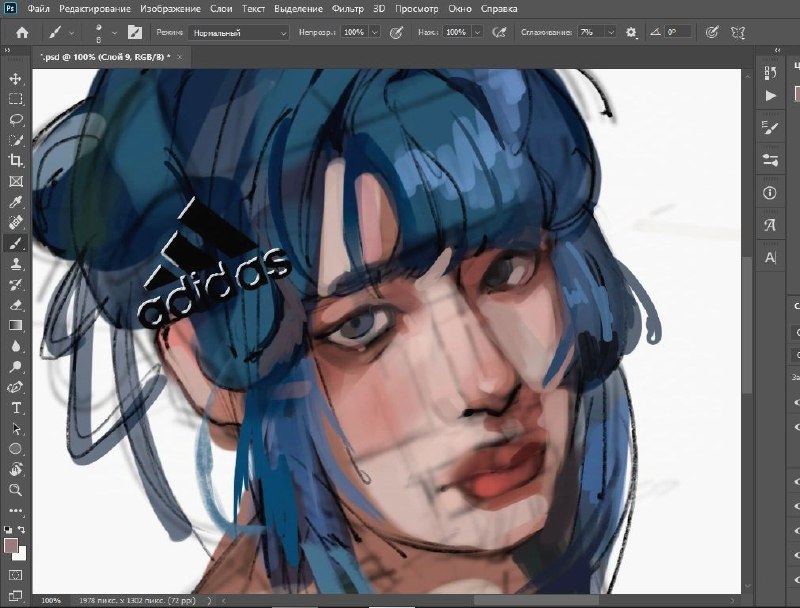The width and height of the screenshot is (800, 608).
Task: Select the Ellipse shape tool
Action: [x=15, y=449]
